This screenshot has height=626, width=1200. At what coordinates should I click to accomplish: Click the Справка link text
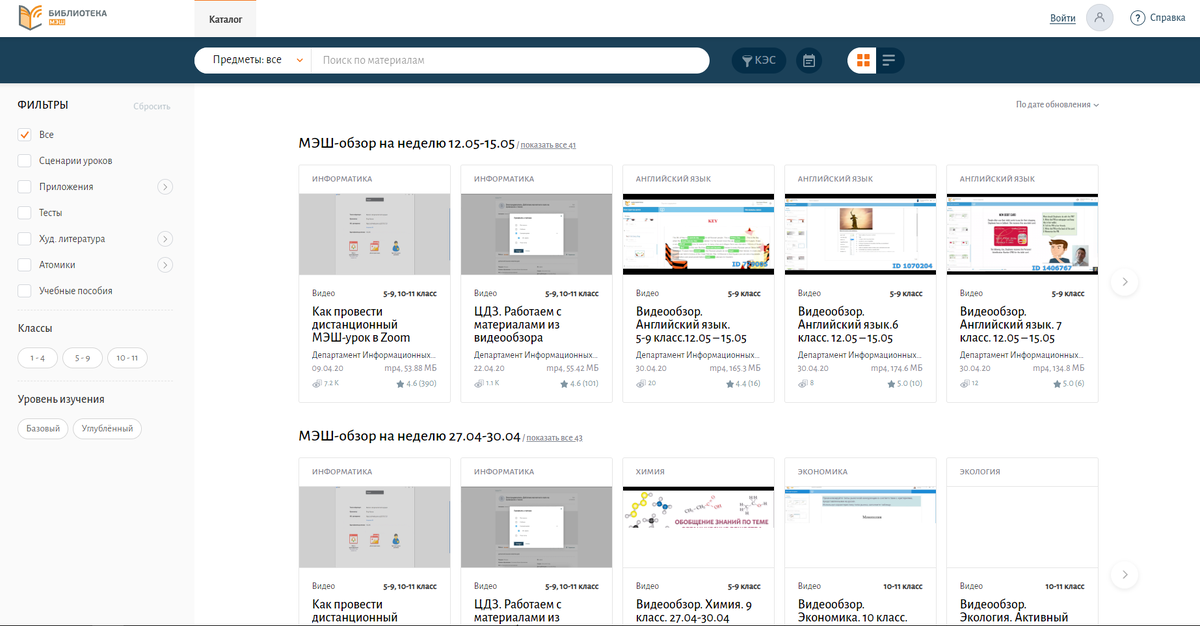(1168, 18)
